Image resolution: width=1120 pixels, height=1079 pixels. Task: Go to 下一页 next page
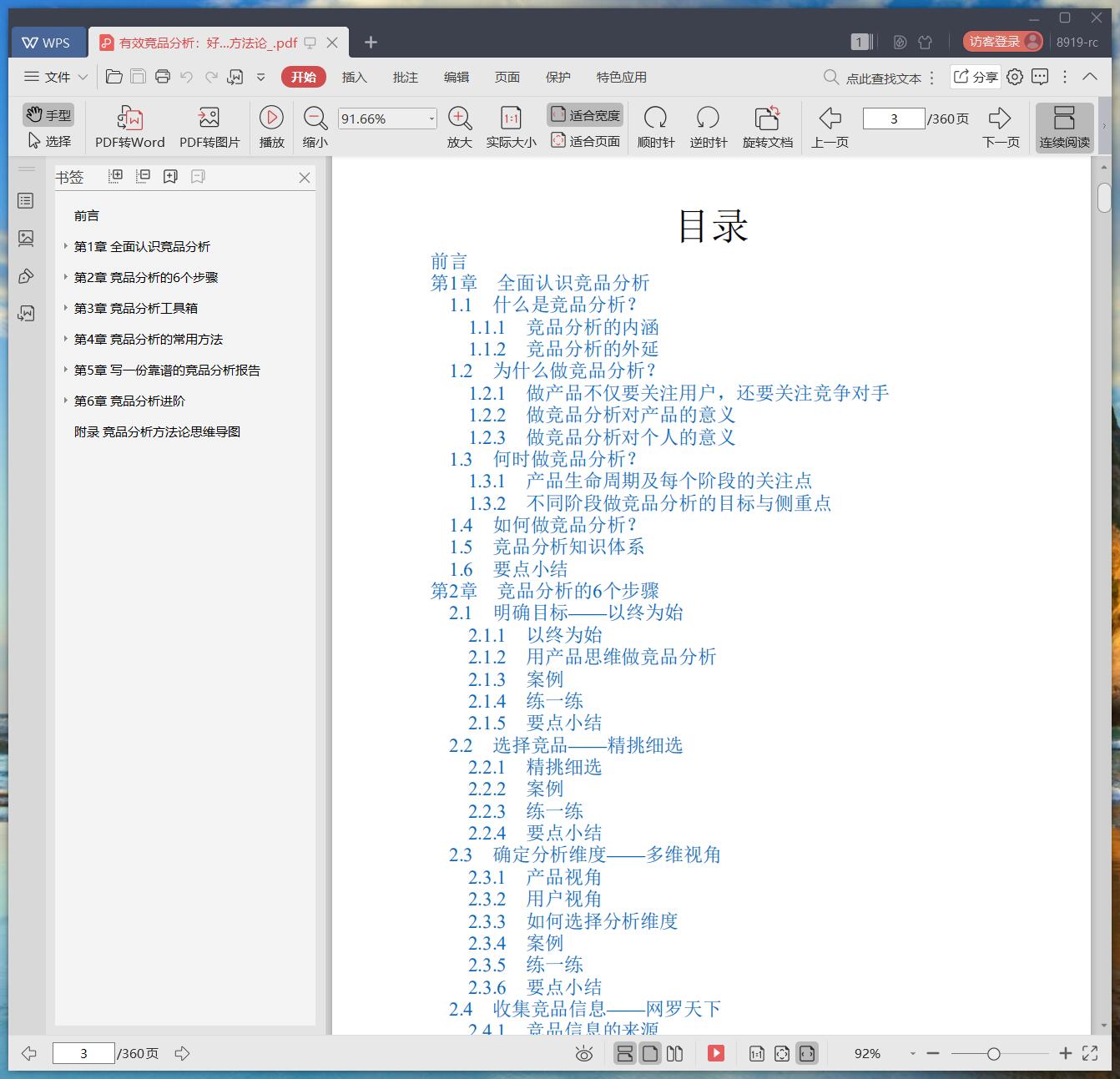tap(1000, 127)
